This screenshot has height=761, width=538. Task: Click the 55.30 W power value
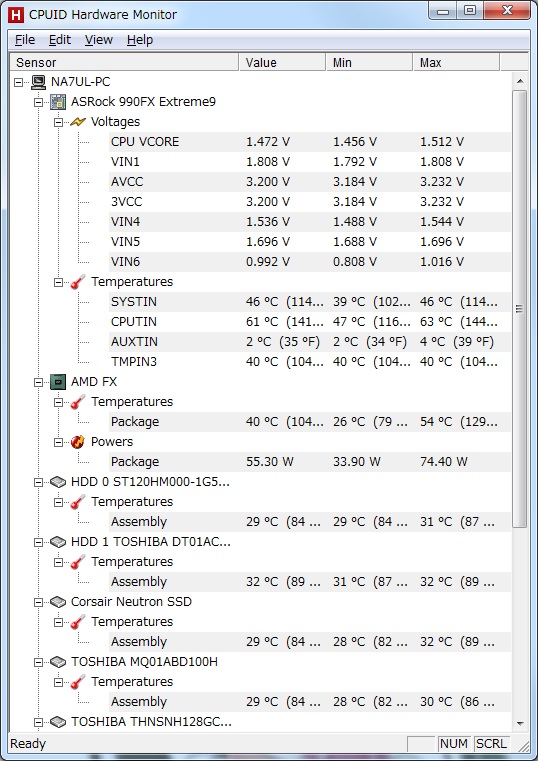(x=270, y=462)
